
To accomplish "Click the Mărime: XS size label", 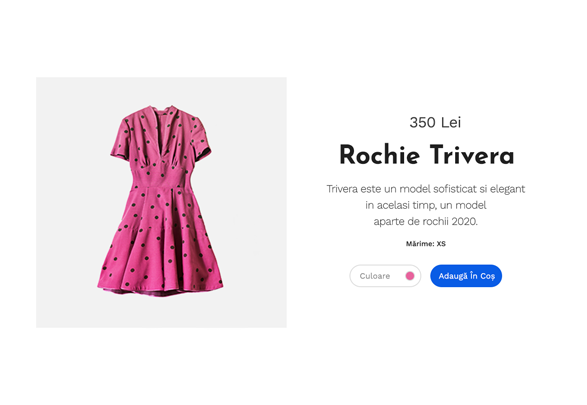I will pos(426,244).
